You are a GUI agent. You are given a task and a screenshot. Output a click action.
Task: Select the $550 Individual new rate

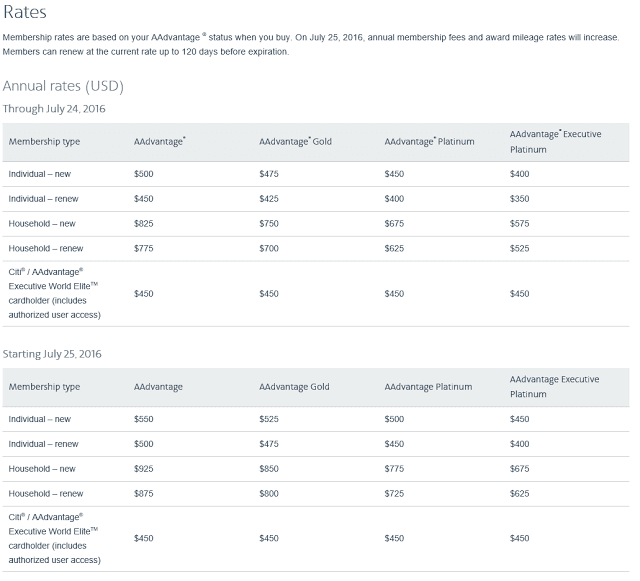(143, 419)
